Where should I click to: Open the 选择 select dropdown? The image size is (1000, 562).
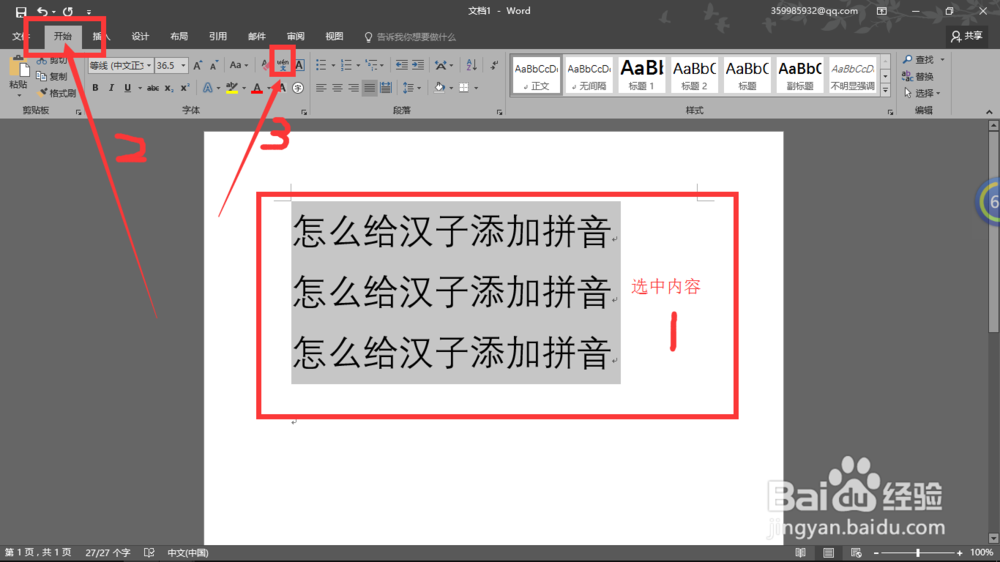click(922, 93)
